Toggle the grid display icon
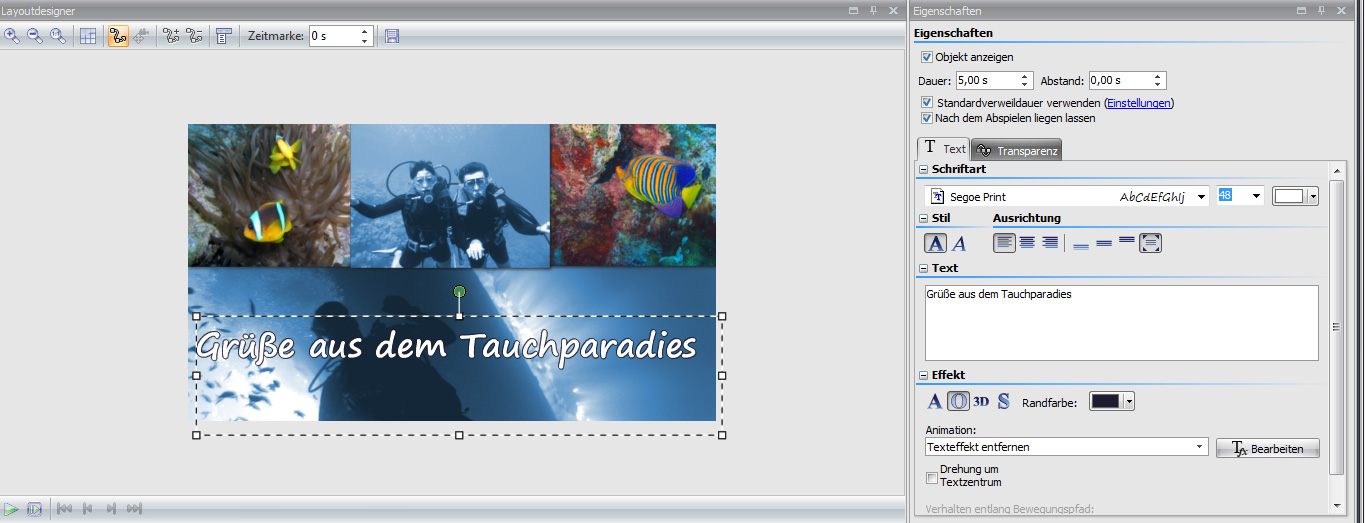This screenshot has width=1365, height=523. pos(88,36)
